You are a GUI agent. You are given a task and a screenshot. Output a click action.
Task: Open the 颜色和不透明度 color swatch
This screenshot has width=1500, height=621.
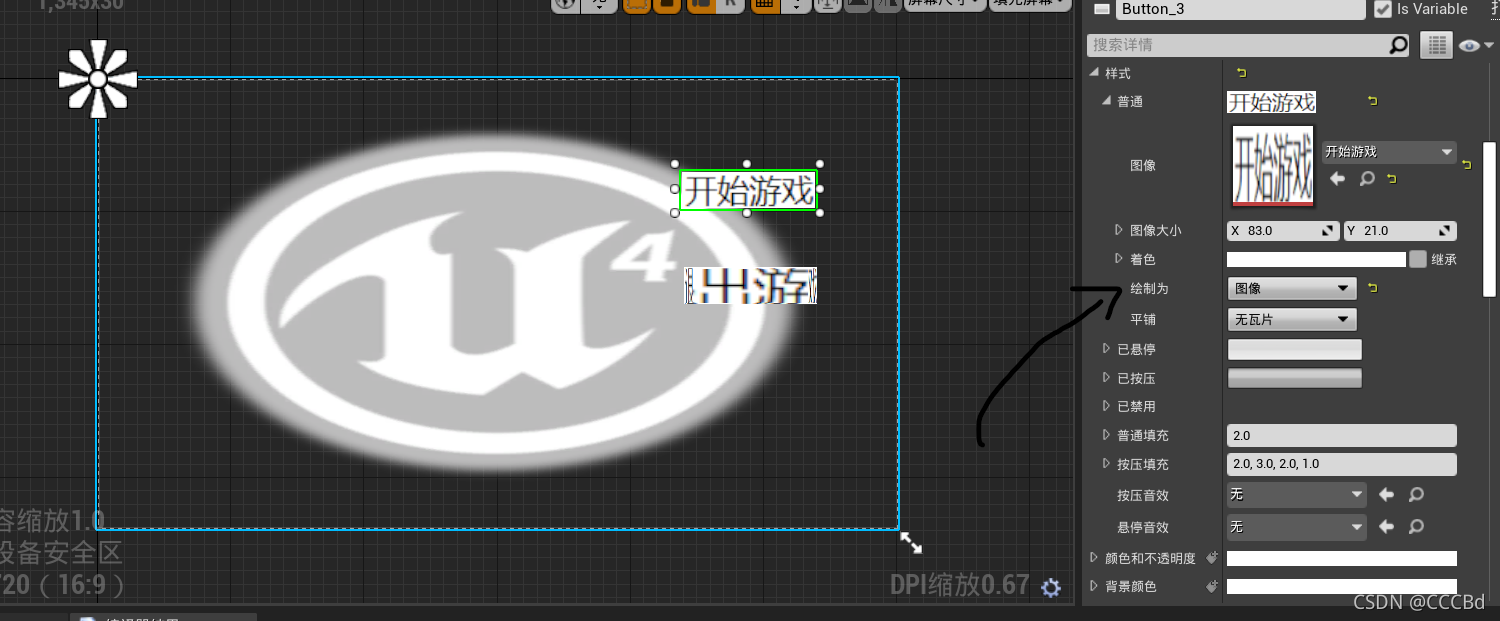point(1342,558)
